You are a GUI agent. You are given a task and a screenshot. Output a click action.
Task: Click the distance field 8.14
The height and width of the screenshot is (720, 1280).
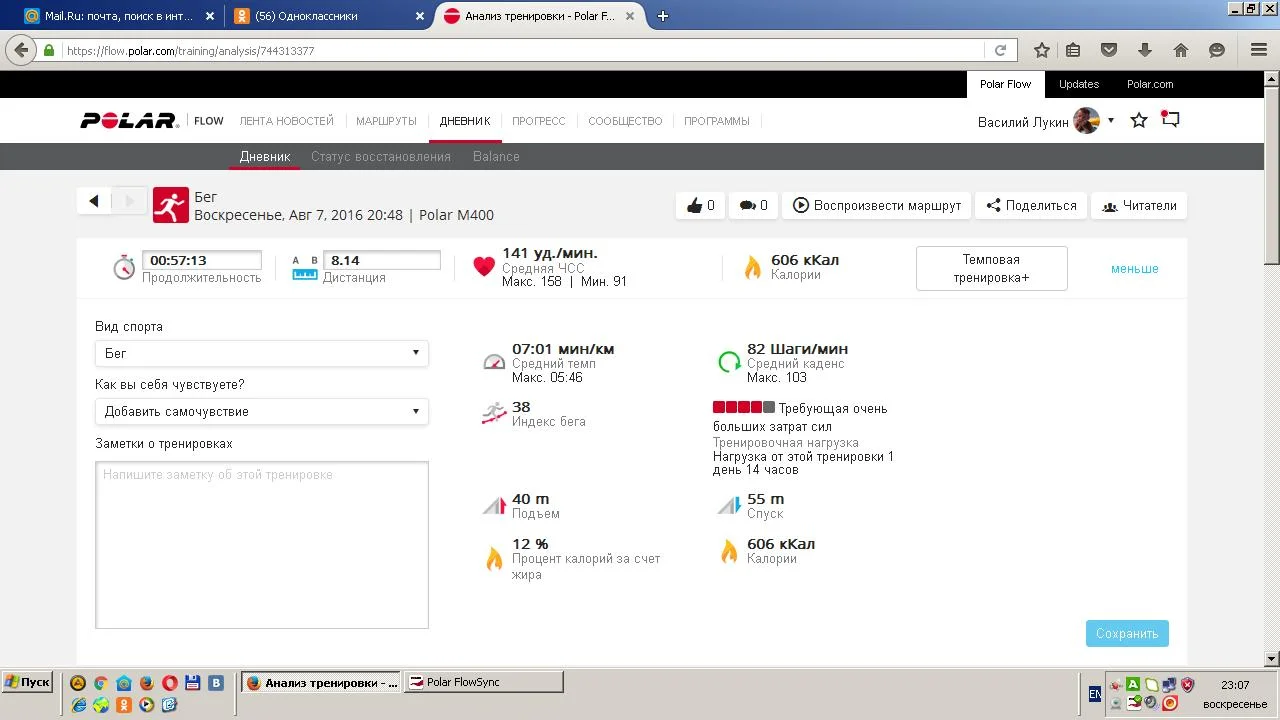[x=381, y=260]
